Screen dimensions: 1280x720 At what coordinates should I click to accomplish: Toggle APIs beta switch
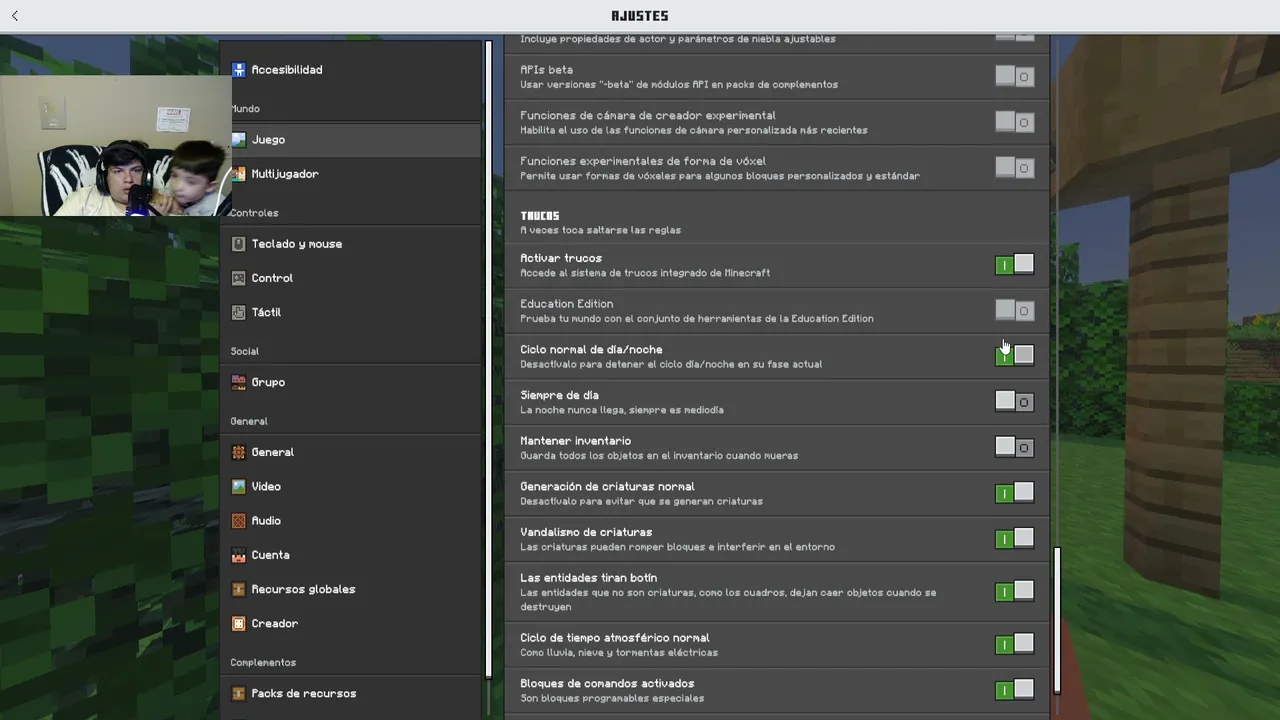(1014, 76)
